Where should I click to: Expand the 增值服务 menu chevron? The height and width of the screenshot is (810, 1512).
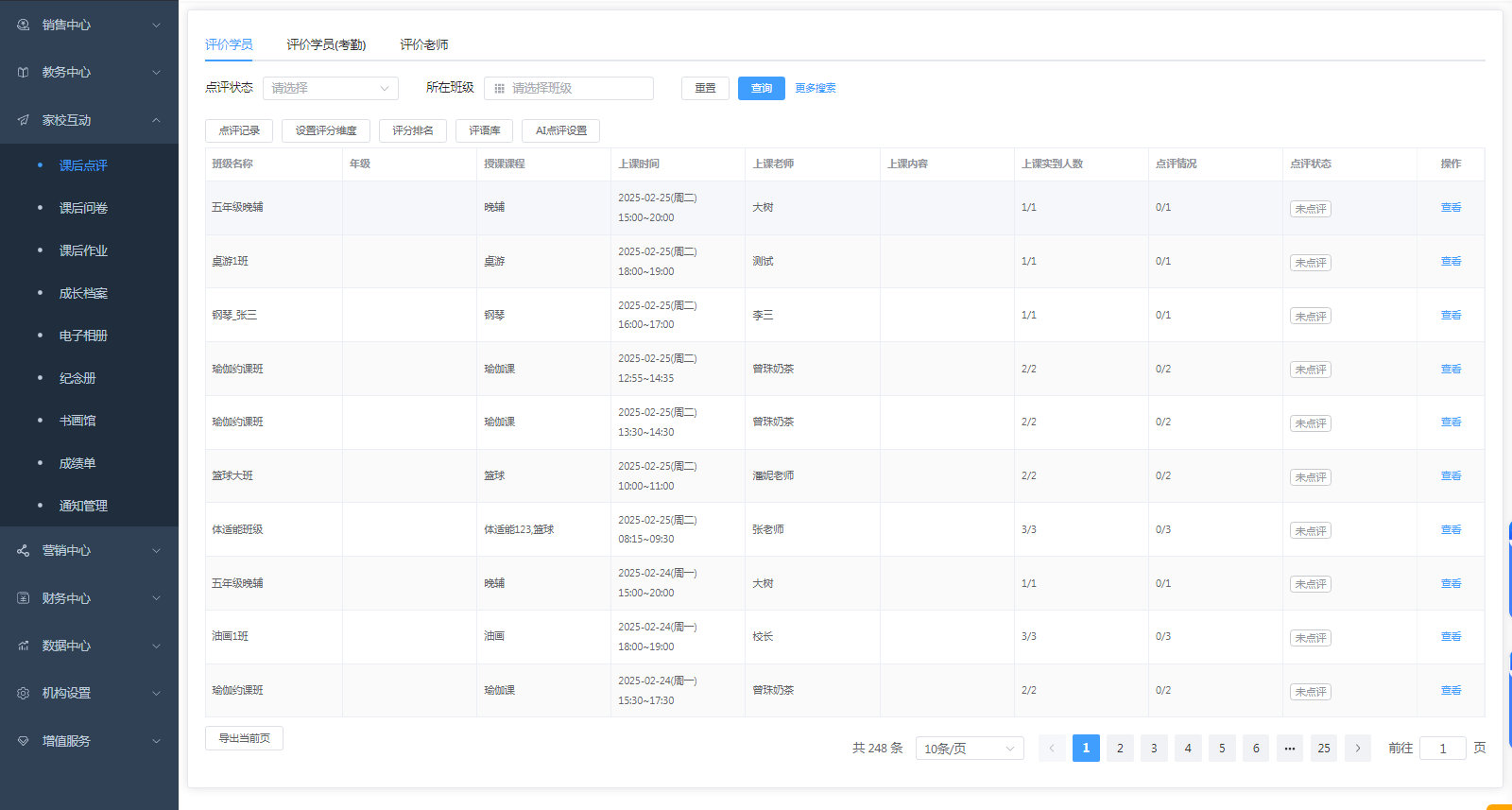157,741
